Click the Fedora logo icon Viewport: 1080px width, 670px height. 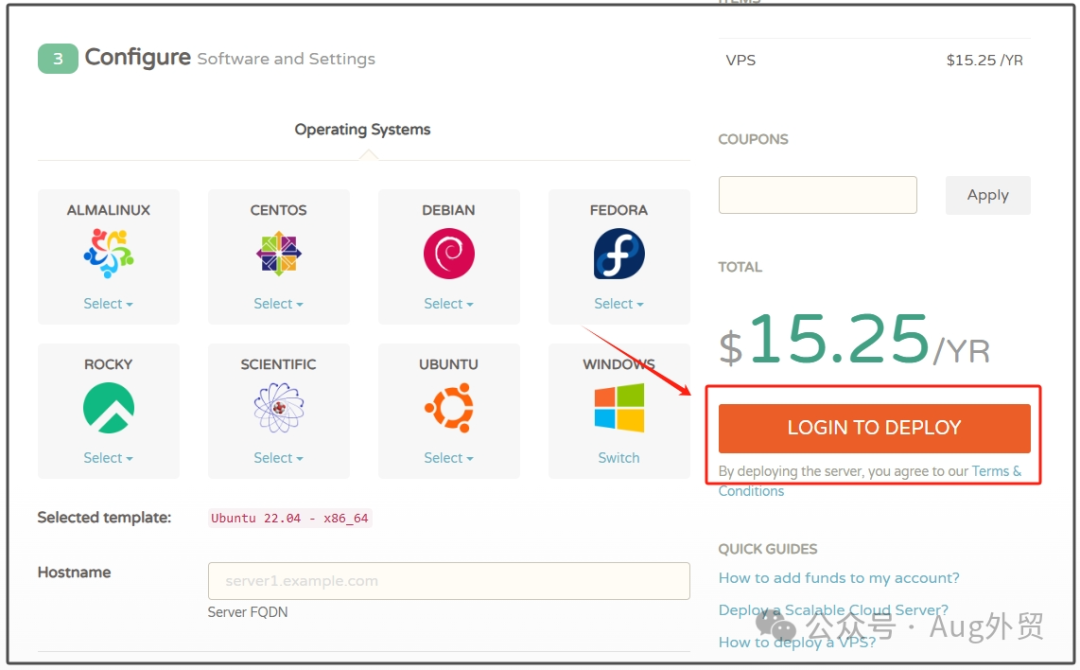pyautogui.click(x=619, y=254)
